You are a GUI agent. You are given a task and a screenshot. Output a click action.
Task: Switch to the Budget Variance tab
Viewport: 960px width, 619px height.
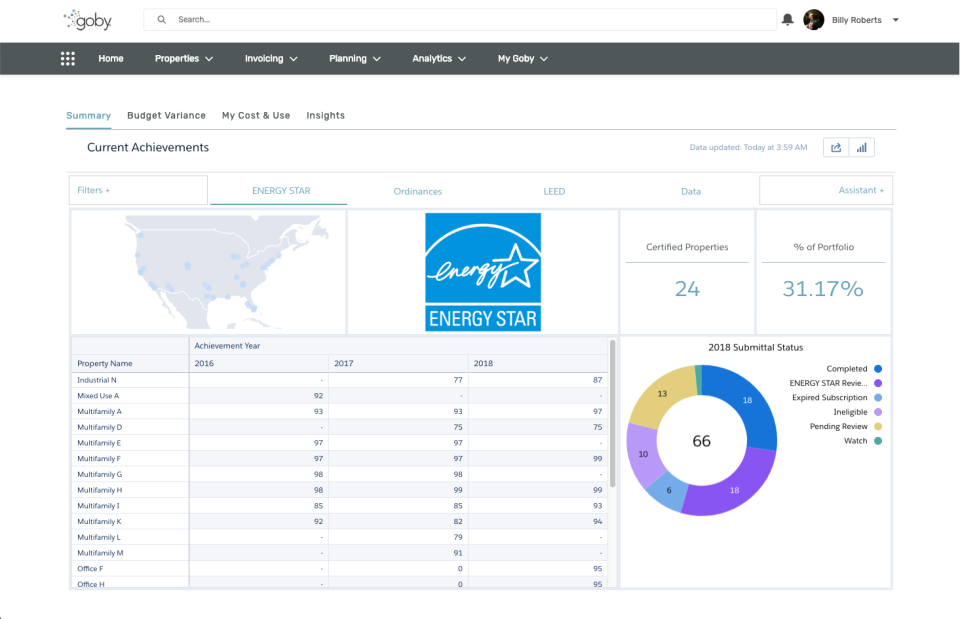pyautogui.click(x=166, y=115)
